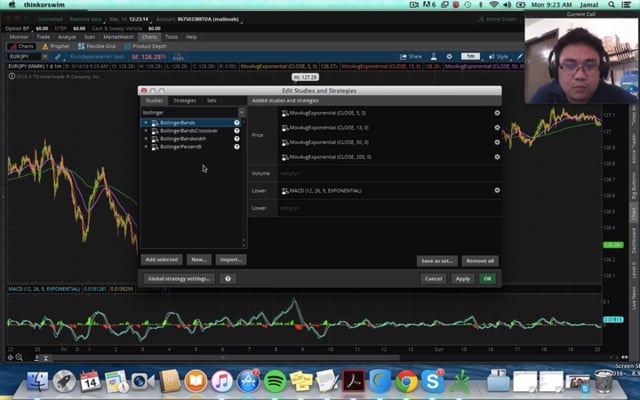The width and height of the screenshot is (640, 400).
Task: Click Remove all studies button
Action: click(x=479, y=260)
